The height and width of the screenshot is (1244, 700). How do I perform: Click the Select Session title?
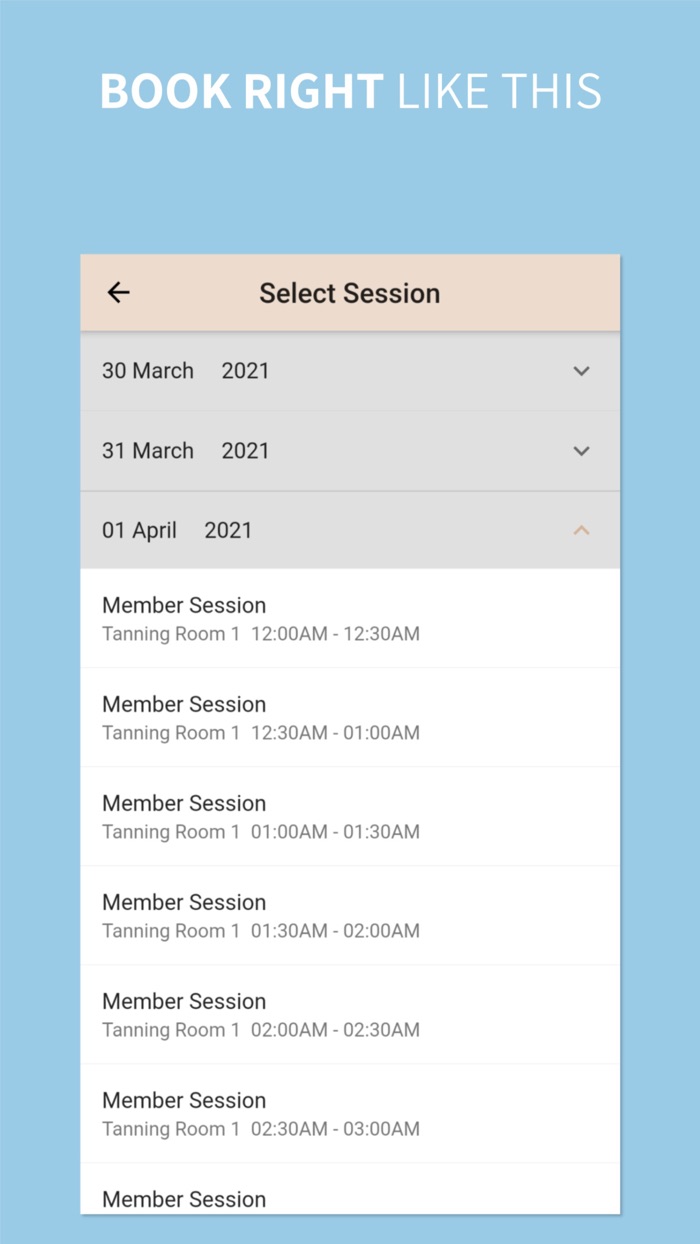(350, 293)
